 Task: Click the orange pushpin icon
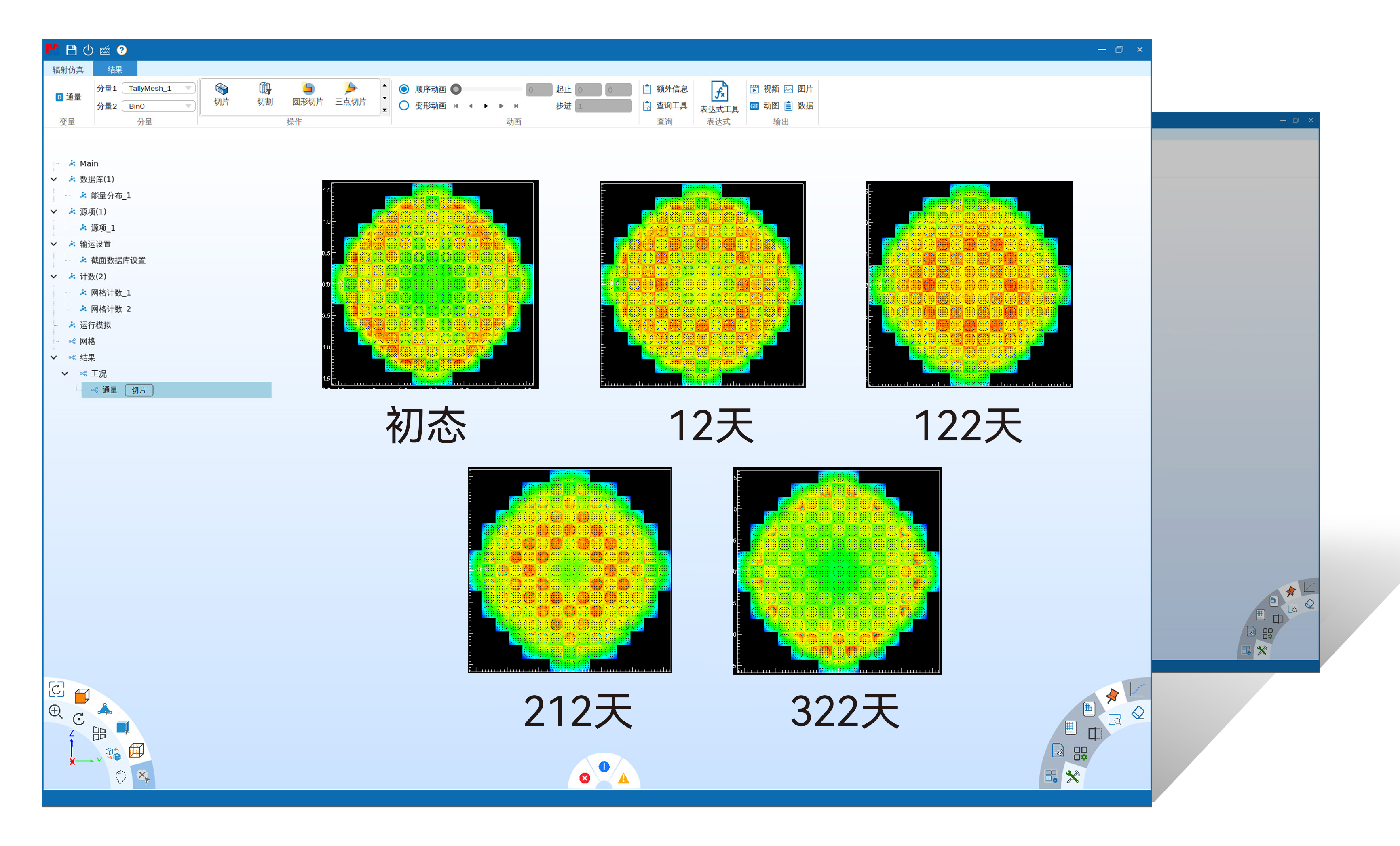[x=1112, y=695]
